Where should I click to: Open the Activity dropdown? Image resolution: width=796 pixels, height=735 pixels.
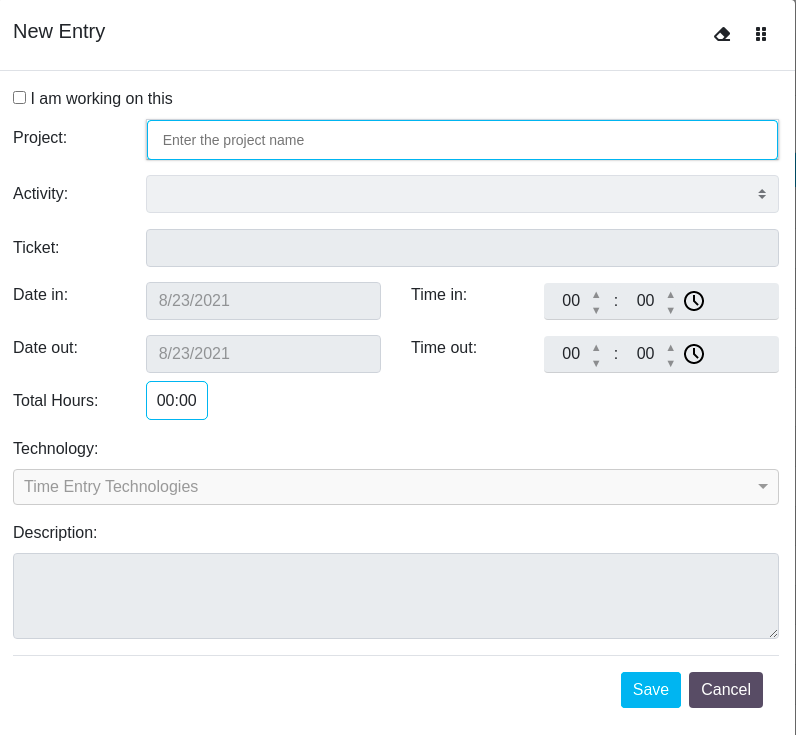pyautogui.click(x=462, y=194)
